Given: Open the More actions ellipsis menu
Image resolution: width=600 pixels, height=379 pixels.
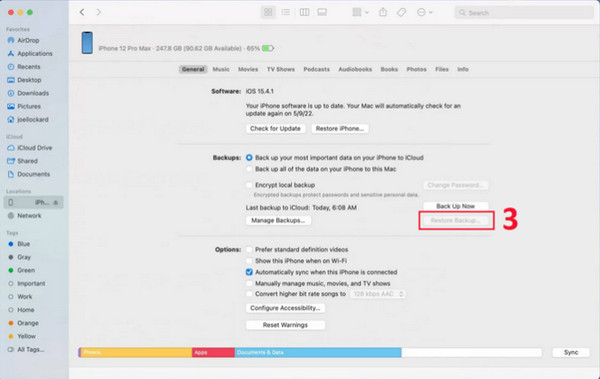Looking at the screenshot, I should 425,12.
